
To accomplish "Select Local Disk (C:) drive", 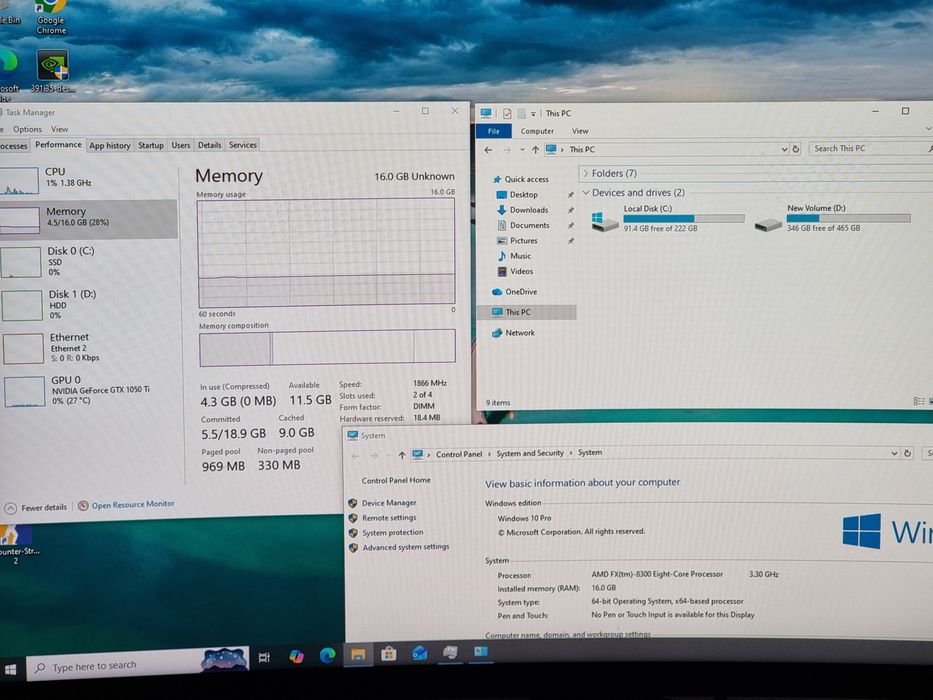I will point(668,218).
